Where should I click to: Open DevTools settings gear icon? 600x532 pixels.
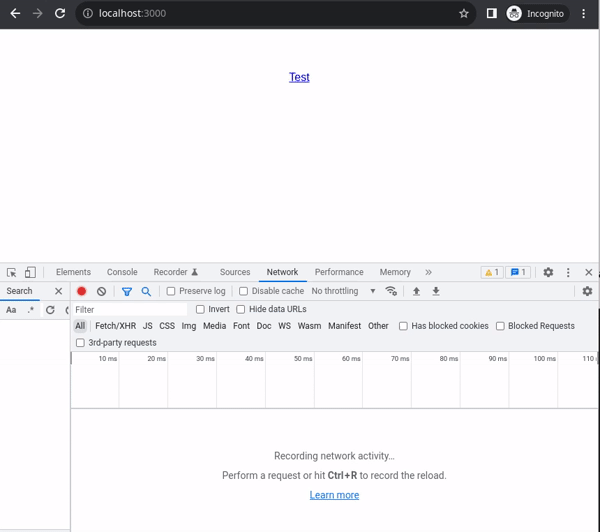[x=548, y=272]
